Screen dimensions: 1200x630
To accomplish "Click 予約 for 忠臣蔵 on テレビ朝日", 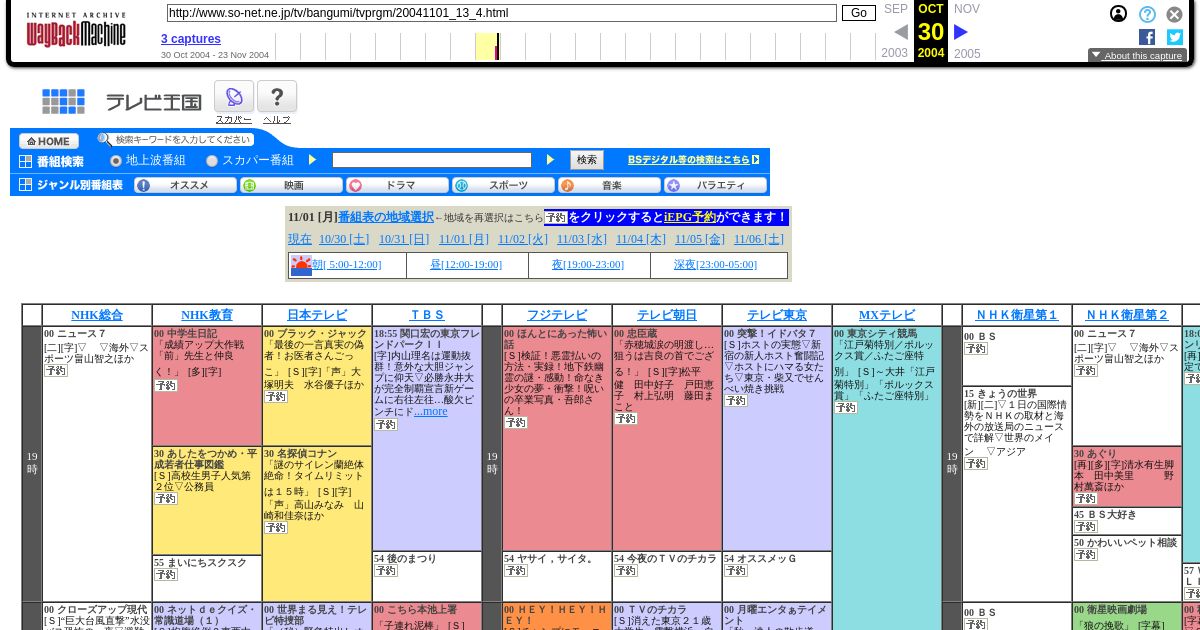I will click(626, 419).
